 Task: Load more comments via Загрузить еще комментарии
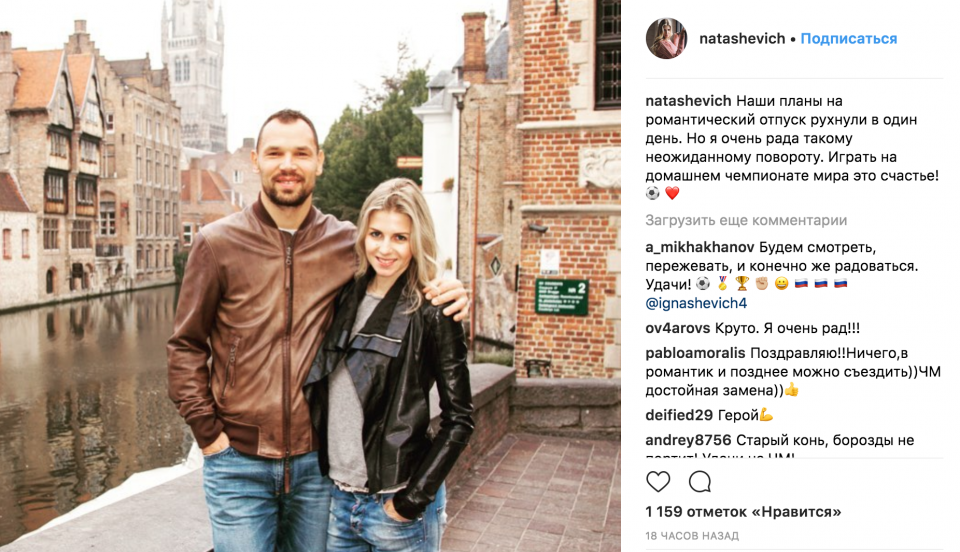(746, 220)
